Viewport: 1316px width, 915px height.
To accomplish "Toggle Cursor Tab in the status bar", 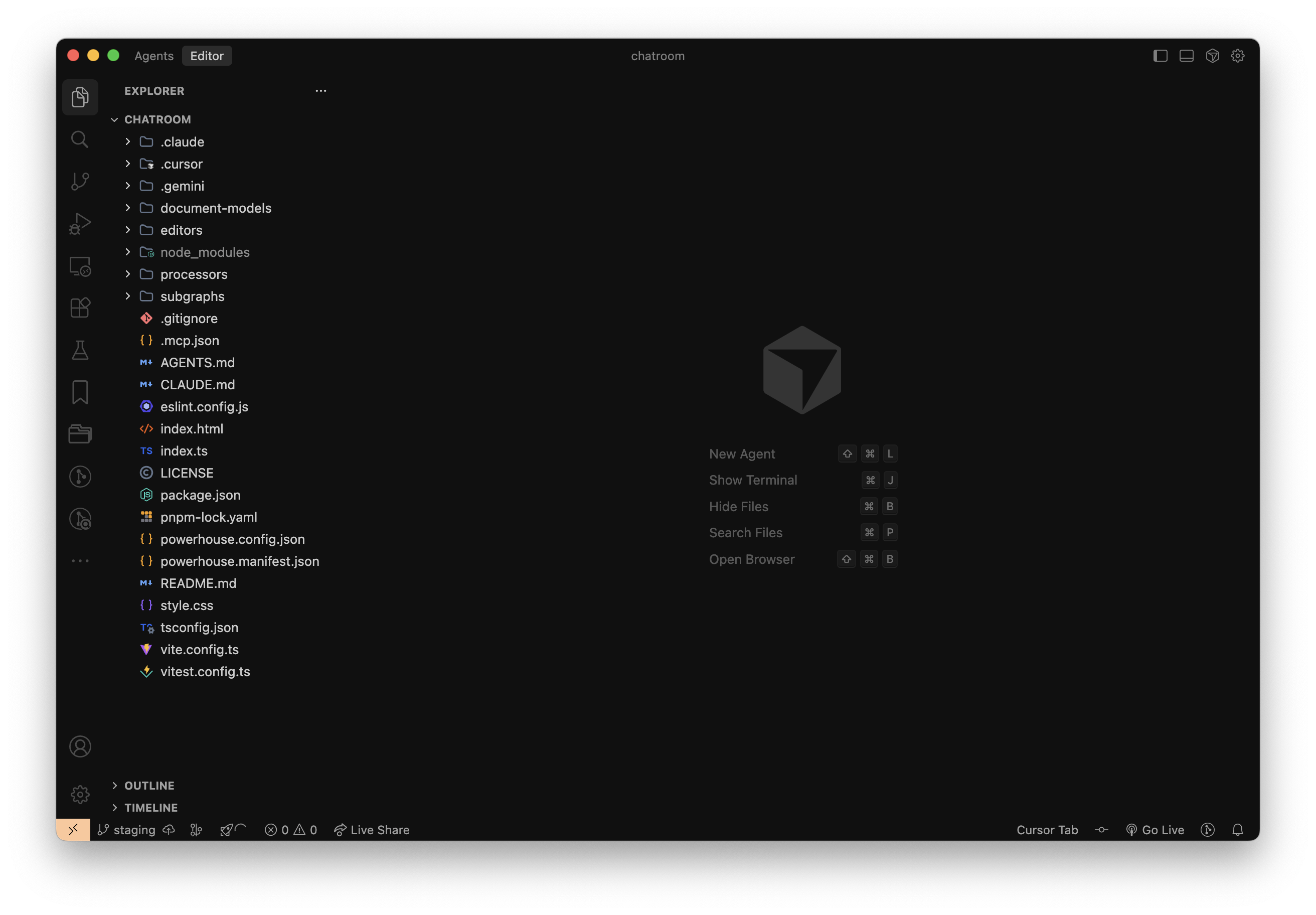I will pyautogui.click(x=1047, y=830).
